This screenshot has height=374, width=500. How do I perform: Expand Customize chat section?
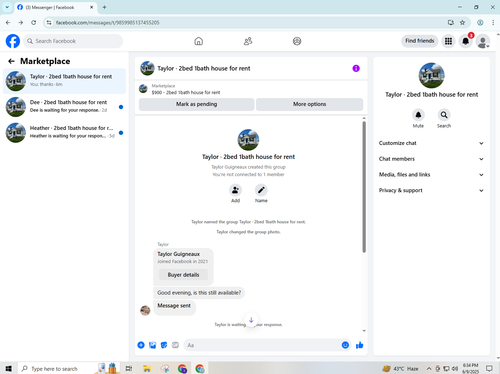point(431,143)
